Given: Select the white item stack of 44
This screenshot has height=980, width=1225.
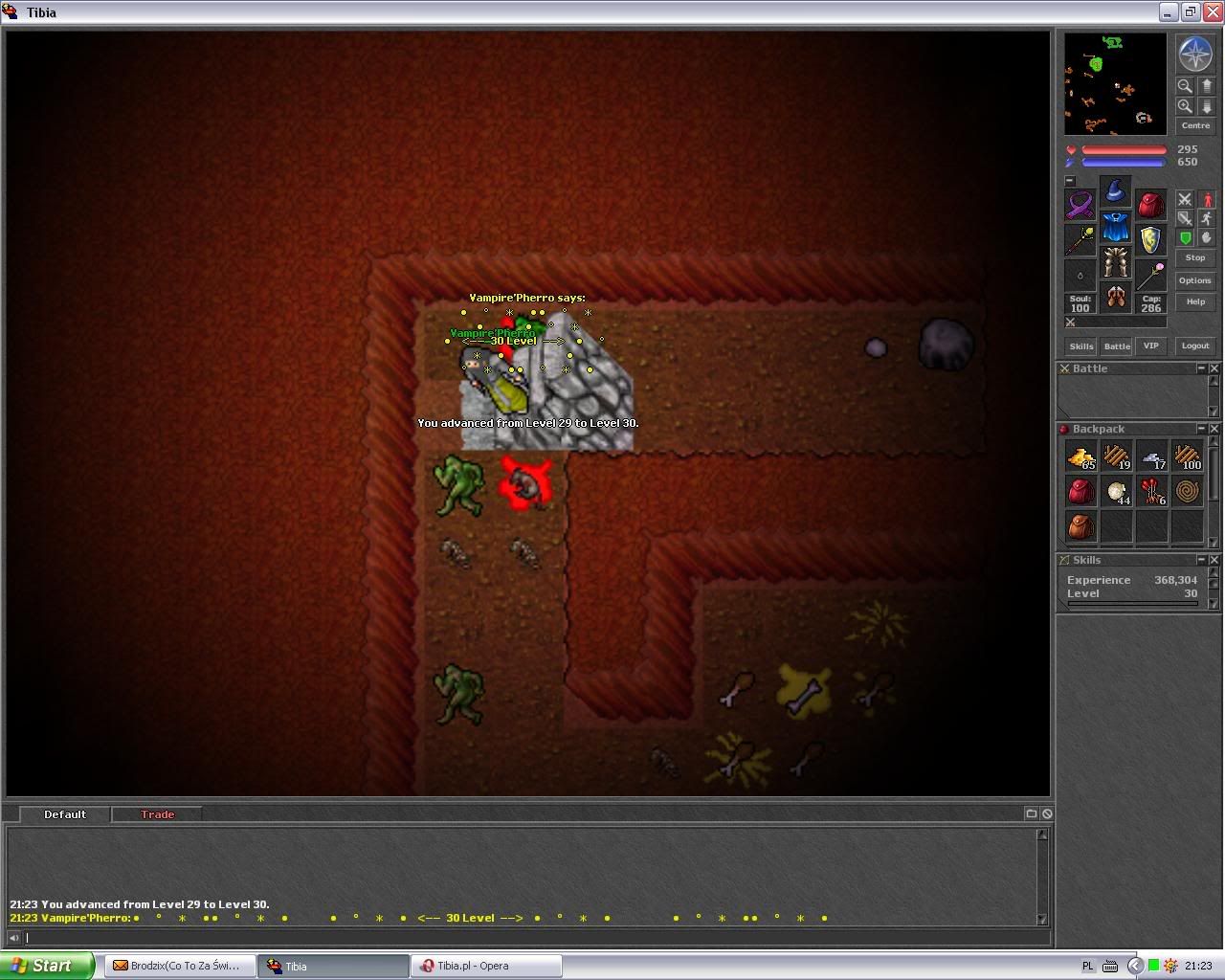Looking at the screenshot, I should (1117, 492).
